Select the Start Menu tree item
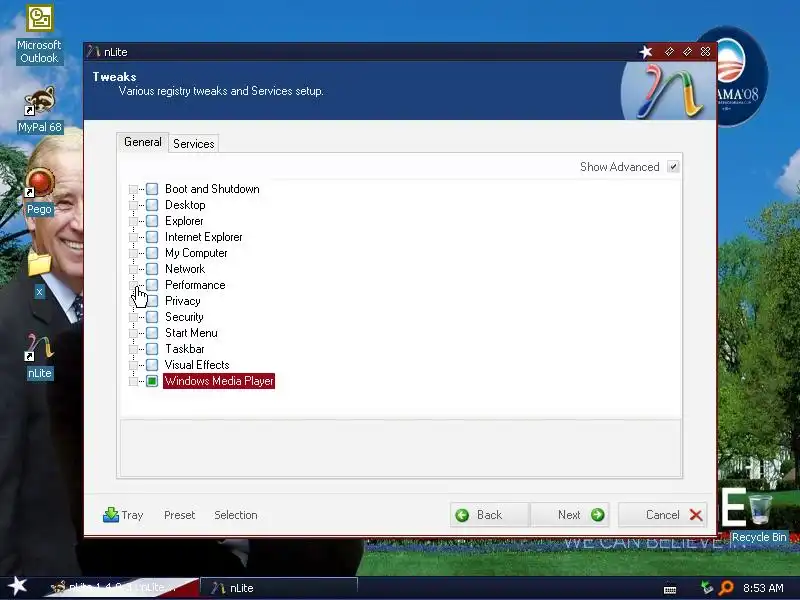 [191, 333]
